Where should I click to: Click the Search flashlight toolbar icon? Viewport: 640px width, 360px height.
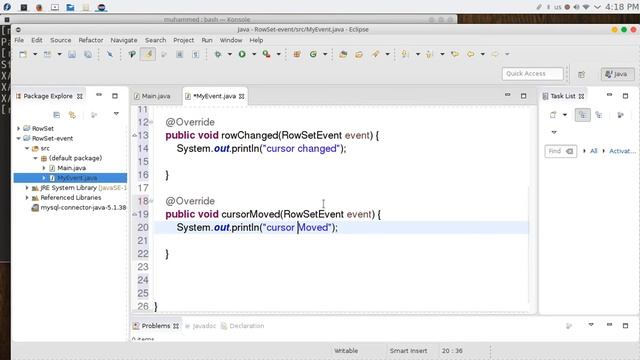(x=375, y=54)
